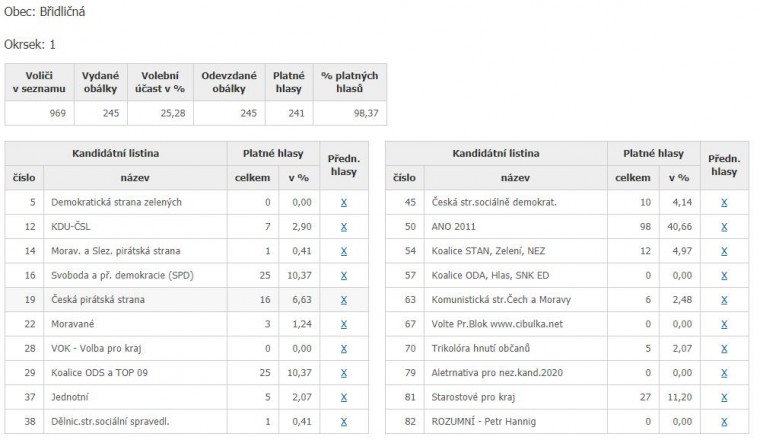This screenshot has height=440, width=760.
Task: Click X link for Morav. a Slez. pirátská strana
Action: point(344,251)
